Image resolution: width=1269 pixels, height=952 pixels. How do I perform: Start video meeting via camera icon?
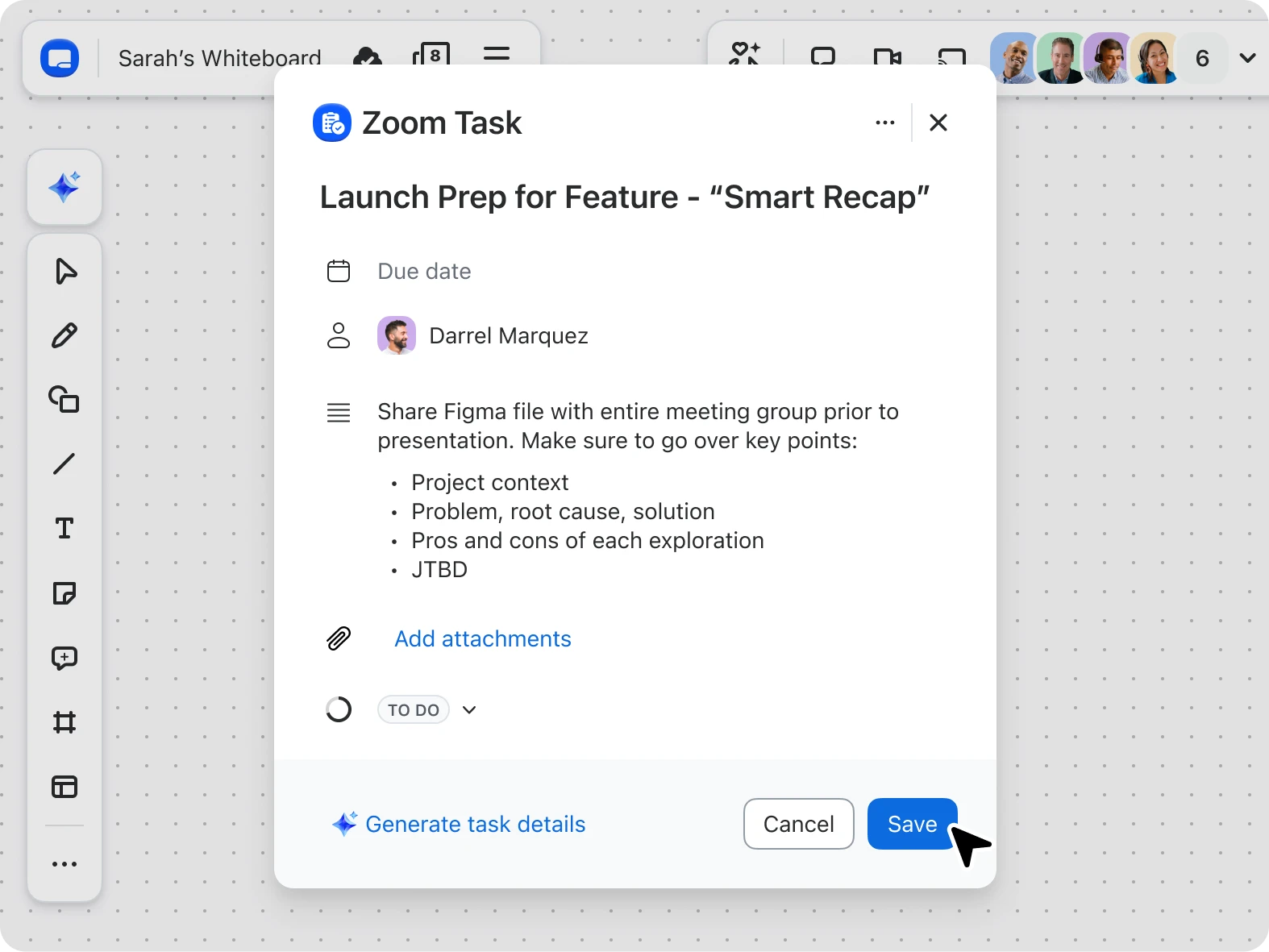(888, 57)
